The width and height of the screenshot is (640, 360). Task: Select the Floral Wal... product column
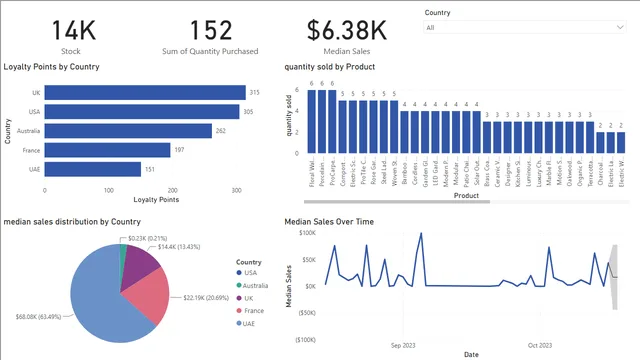[311, 122]
